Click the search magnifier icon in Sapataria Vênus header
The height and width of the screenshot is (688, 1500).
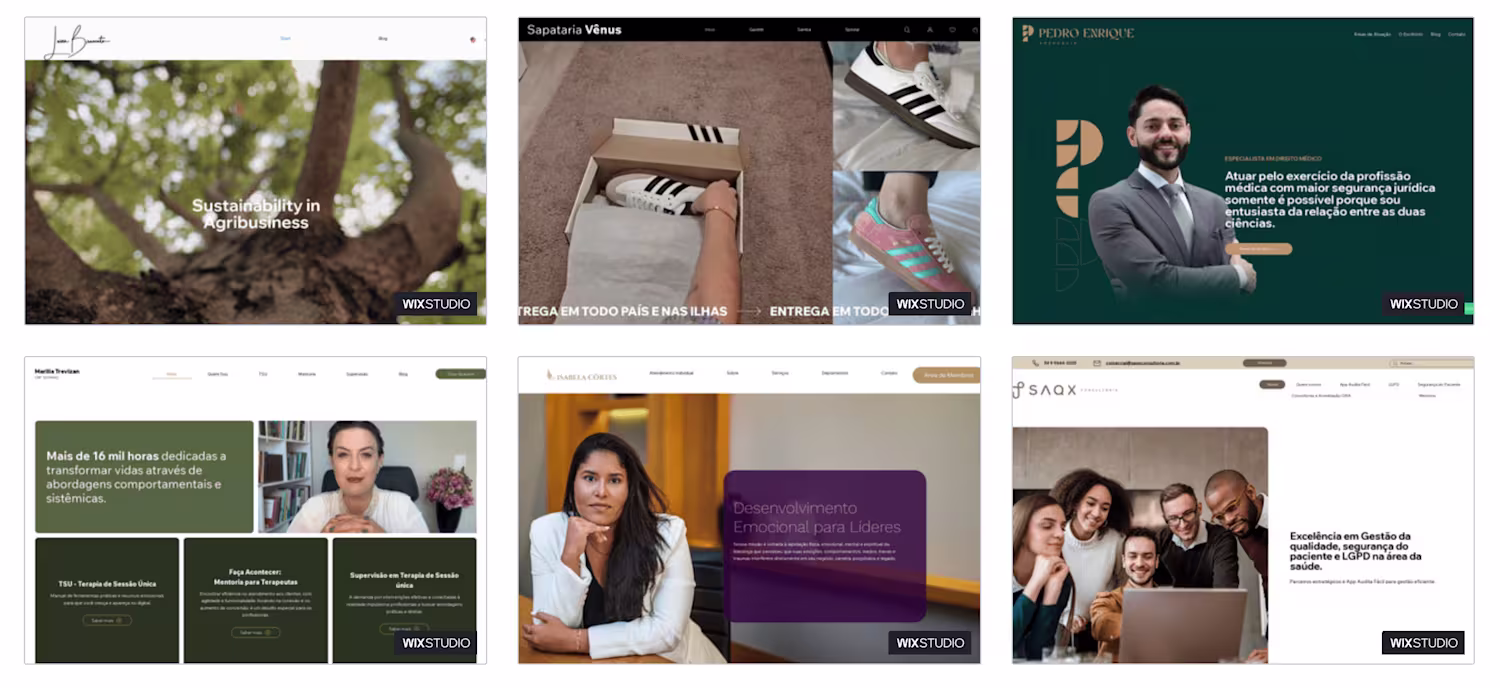click(907, 30)
